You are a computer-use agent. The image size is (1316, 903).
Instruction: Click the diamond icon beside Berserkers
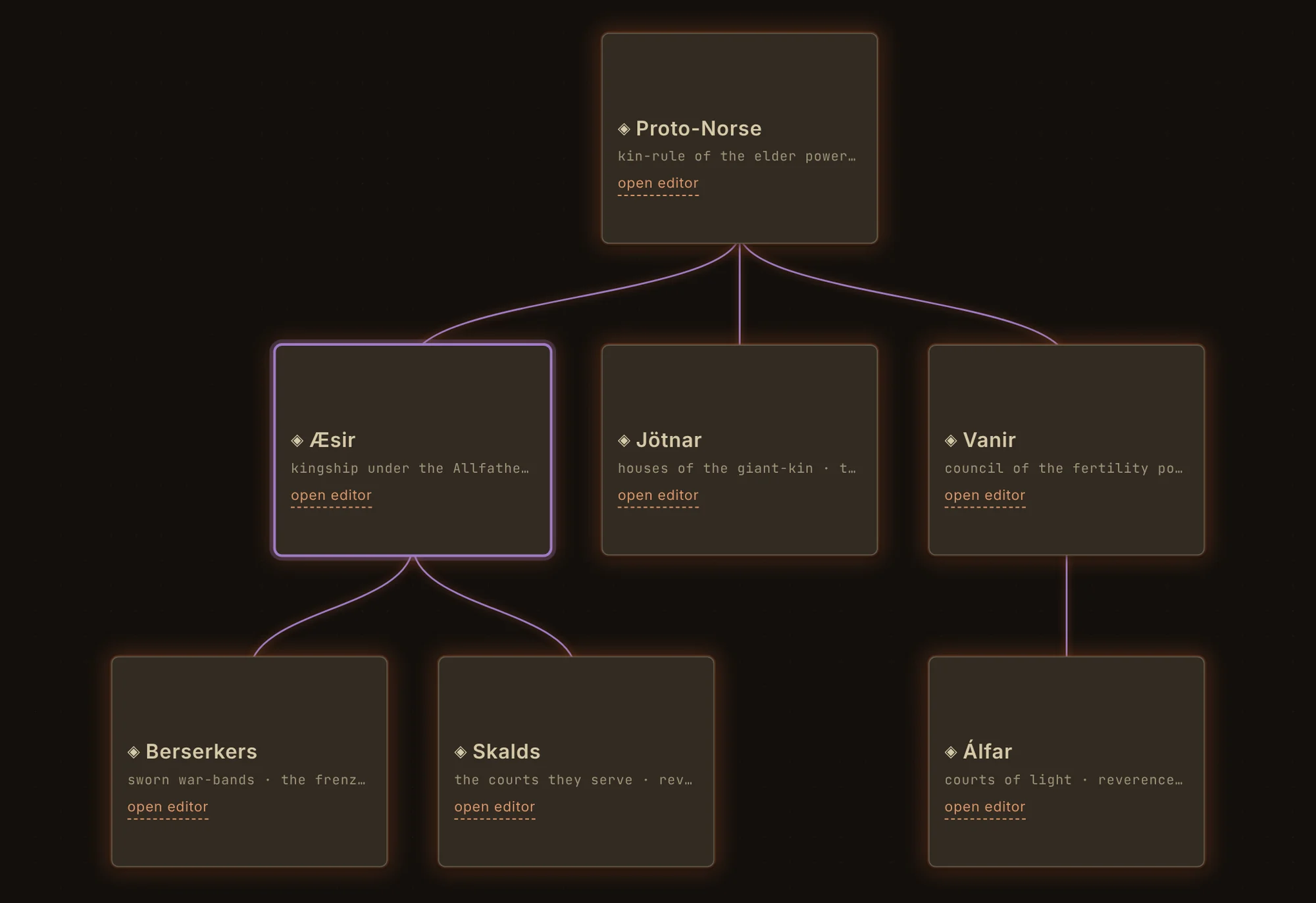pos(134,752)
